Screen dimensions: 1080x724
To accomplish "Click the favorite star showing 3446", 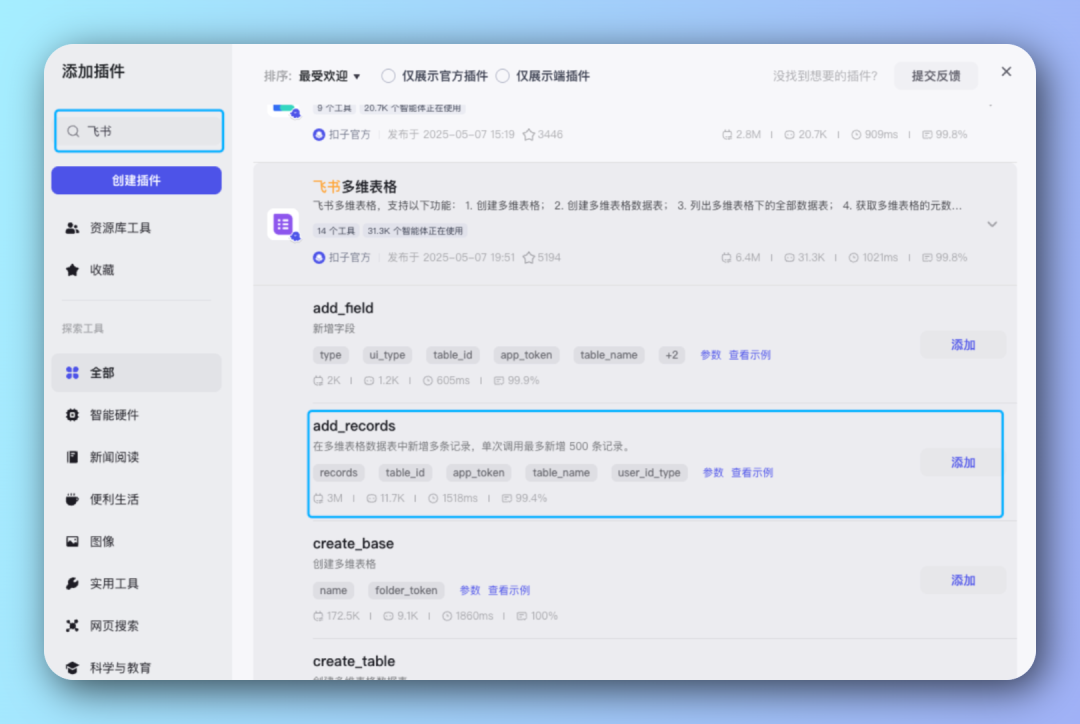I will pos(528,134).
